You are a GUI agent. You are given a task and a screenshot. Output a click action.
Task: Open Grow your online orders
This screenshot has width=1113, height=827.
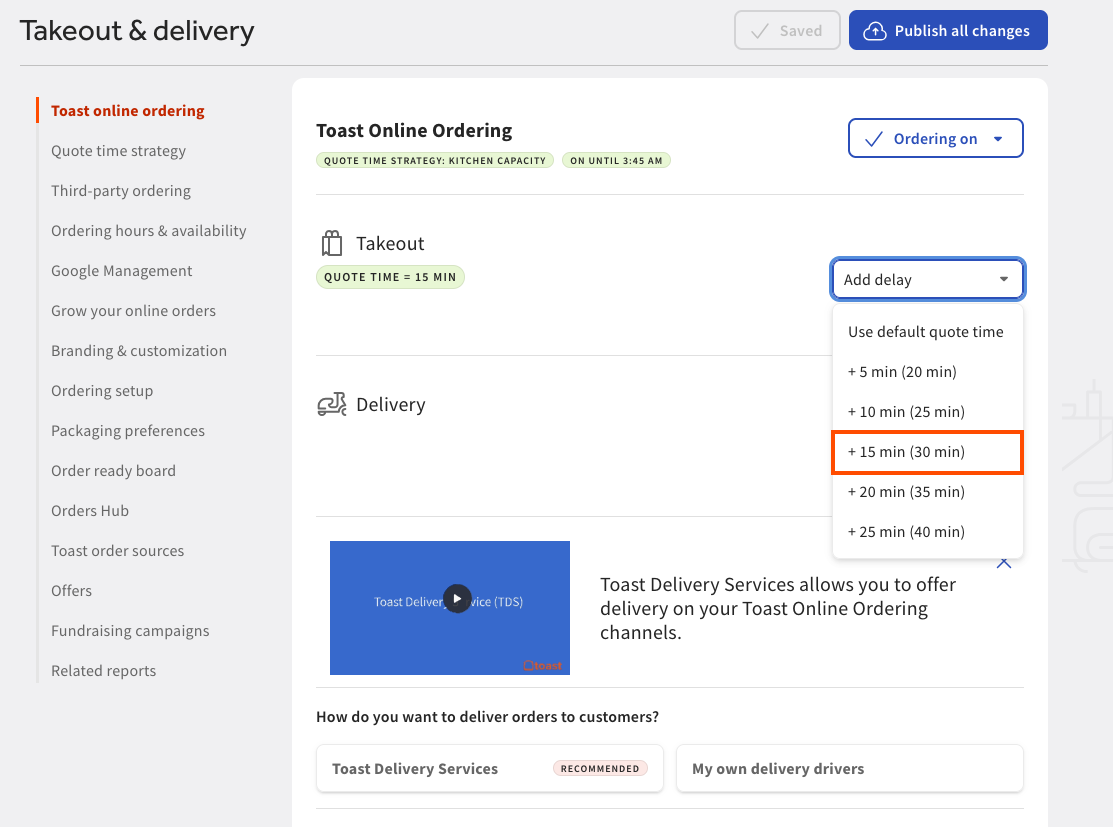coord(133,311)
